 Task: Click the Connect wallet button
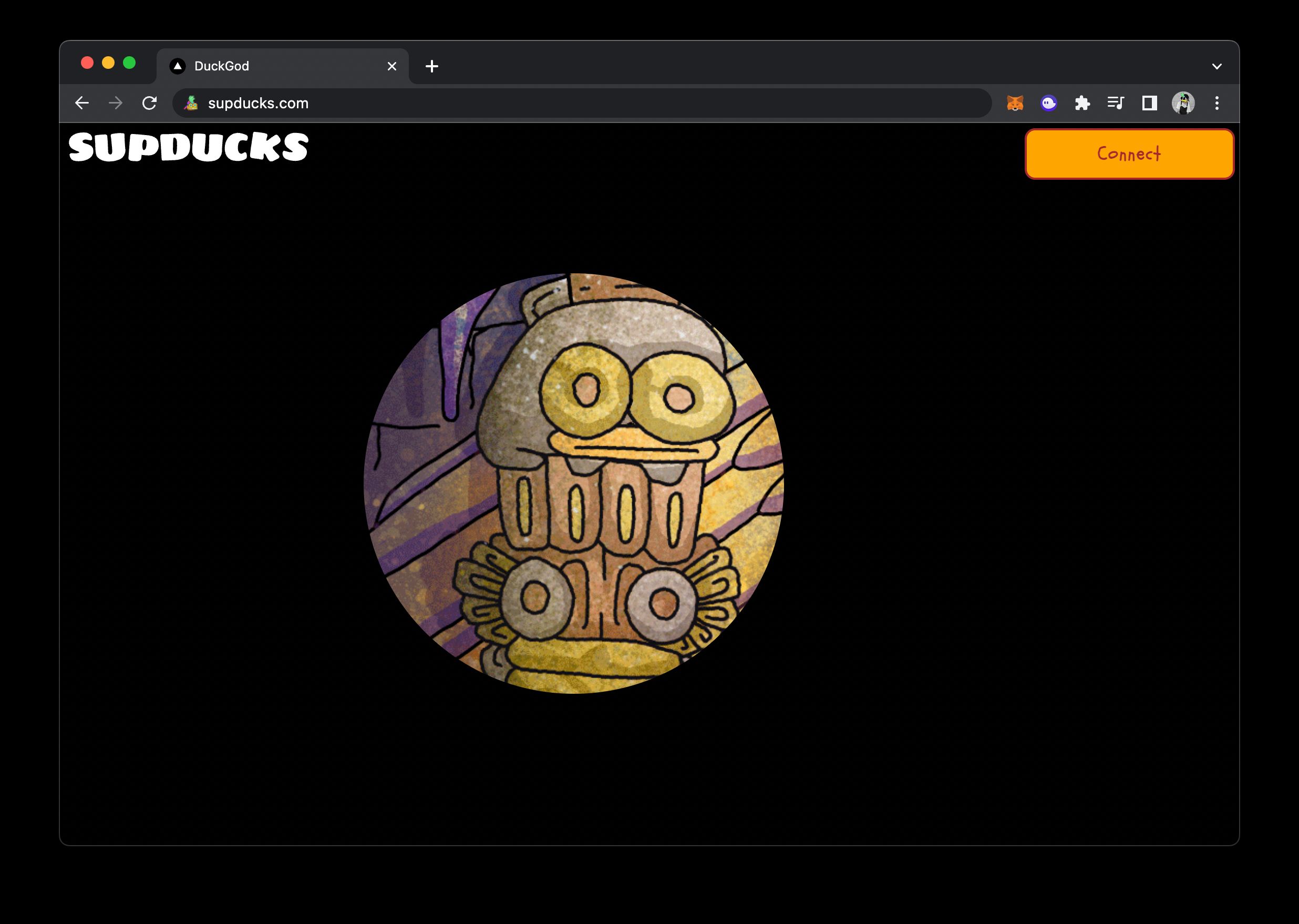point(1129,153)
